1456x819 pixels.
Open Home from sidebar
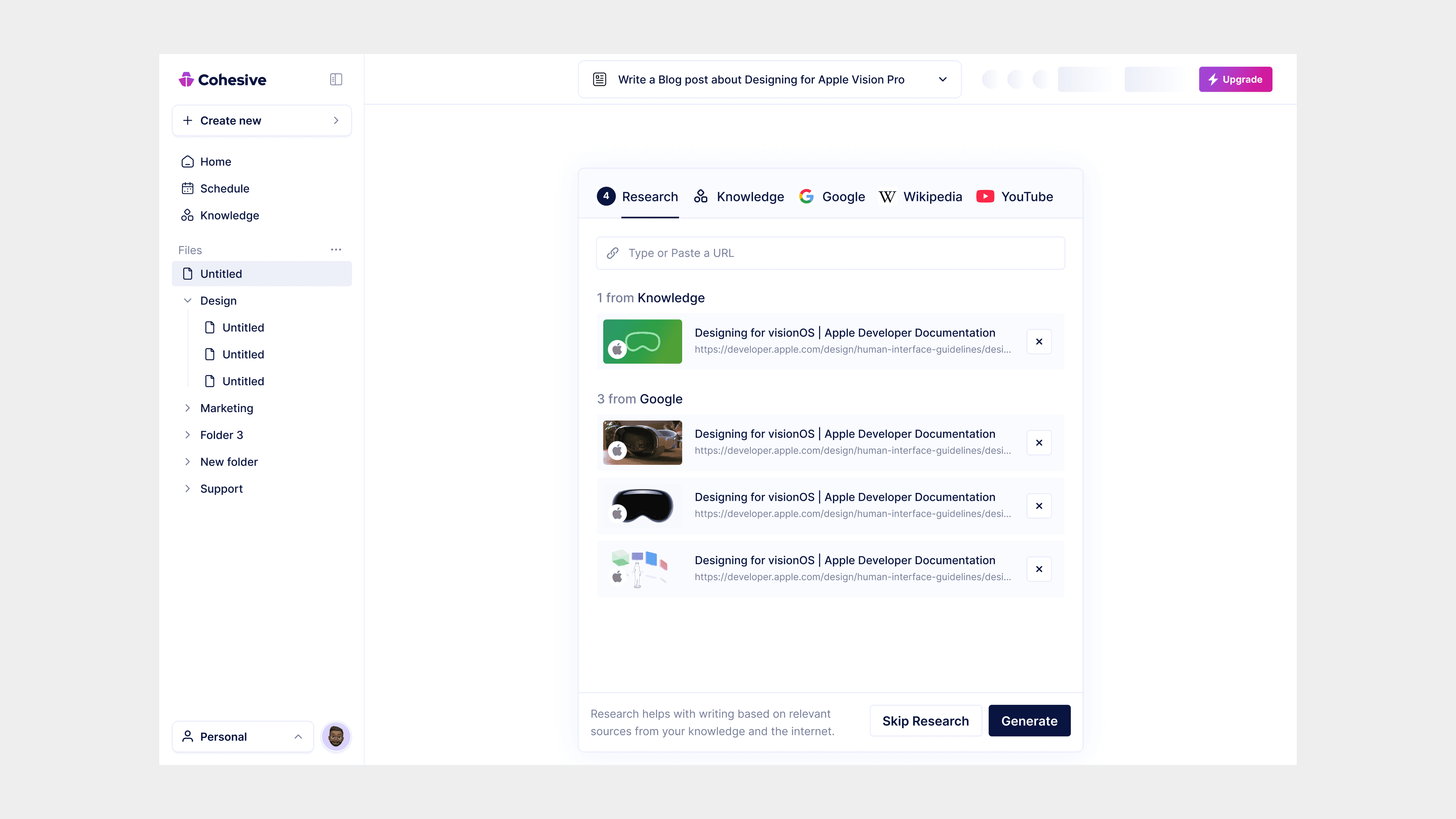tap(215, 162)
